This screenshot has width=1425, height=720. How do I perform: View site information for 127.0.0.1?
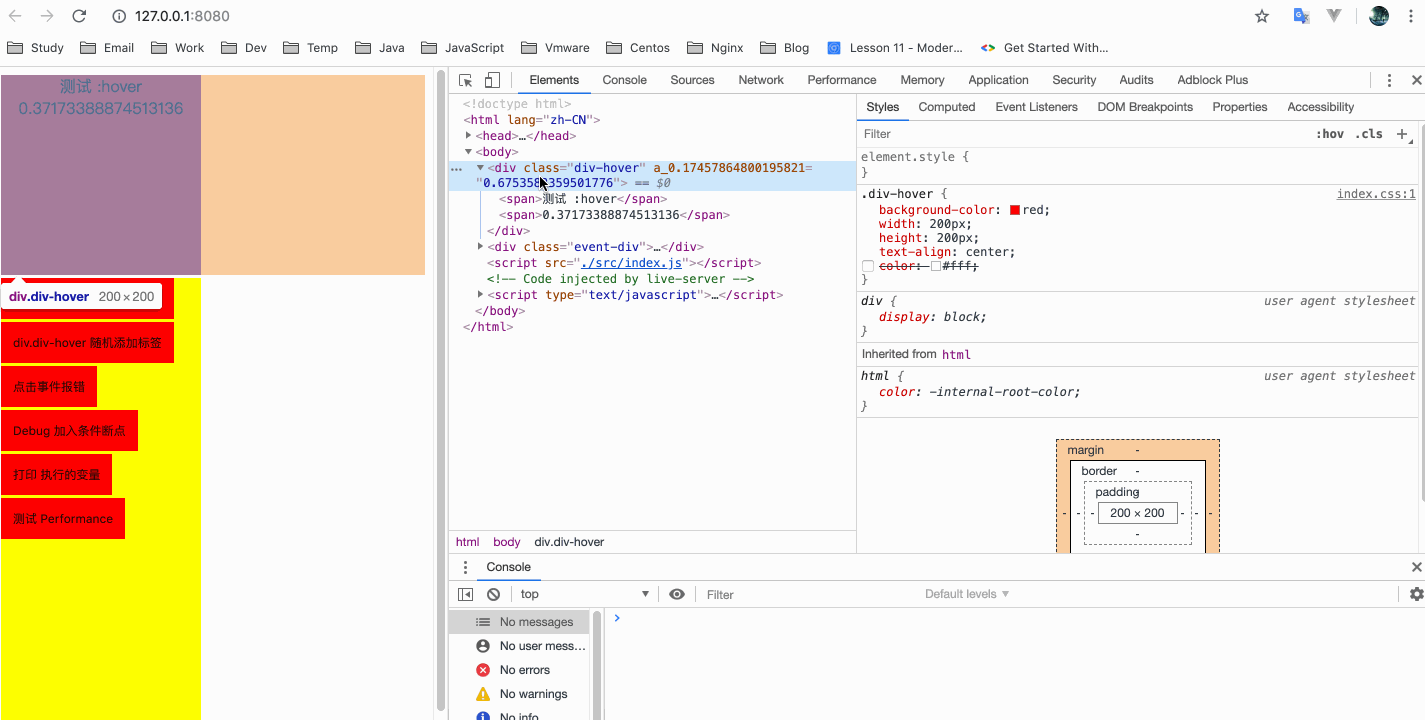[118, 16]
